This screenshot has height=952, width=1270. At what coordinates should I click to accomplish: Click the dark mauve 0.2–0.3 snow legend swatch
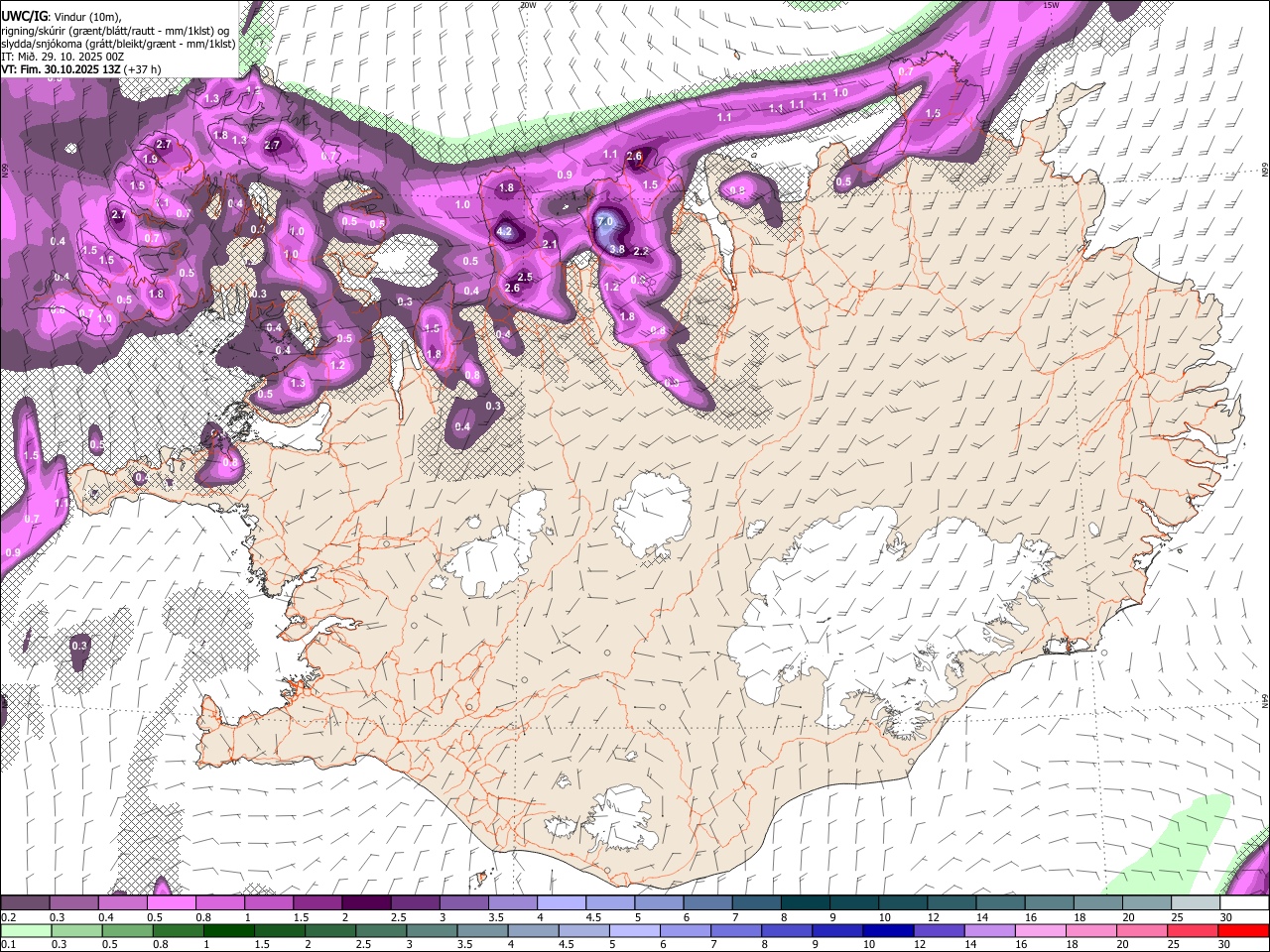tap(24, 903)
